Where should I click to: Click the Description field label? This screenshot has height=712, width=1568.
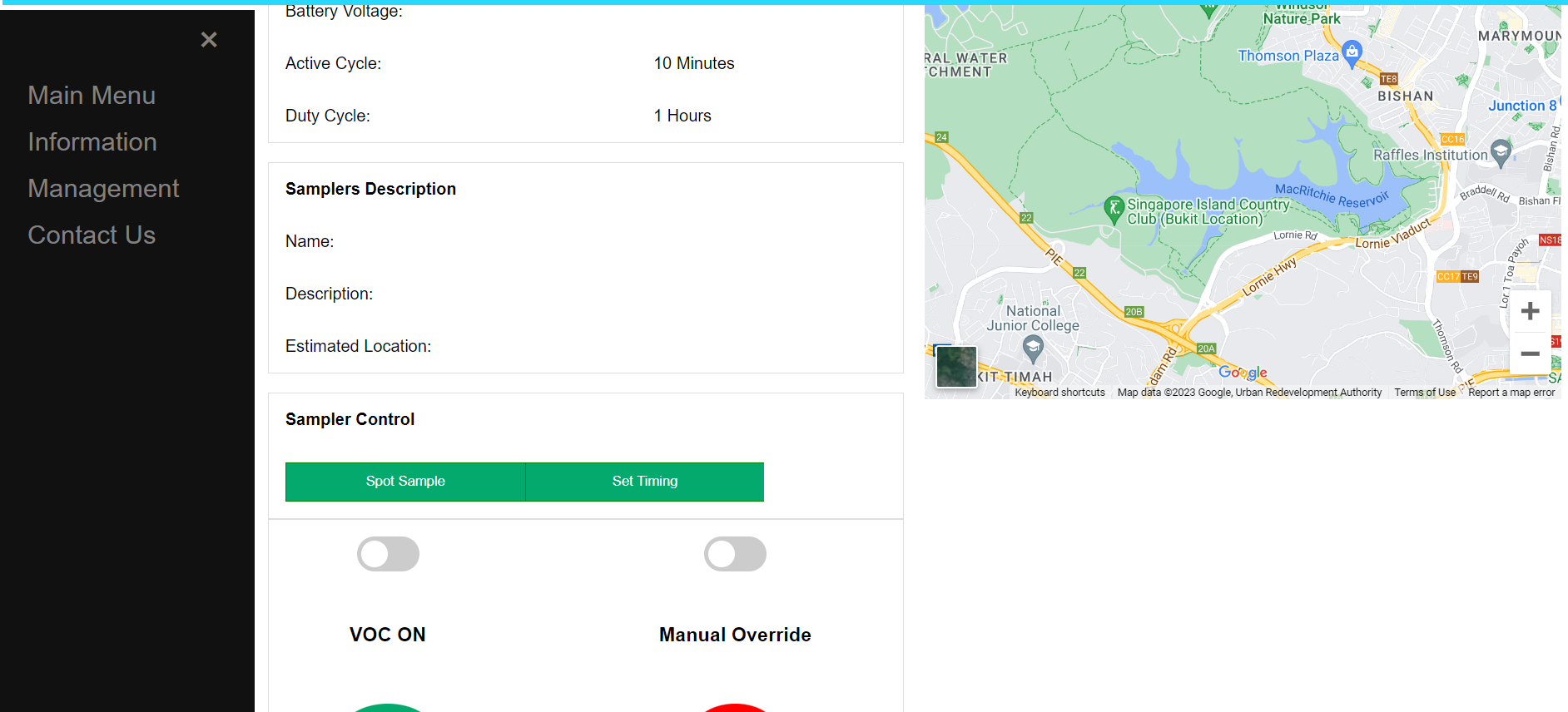tap(329, 294)
